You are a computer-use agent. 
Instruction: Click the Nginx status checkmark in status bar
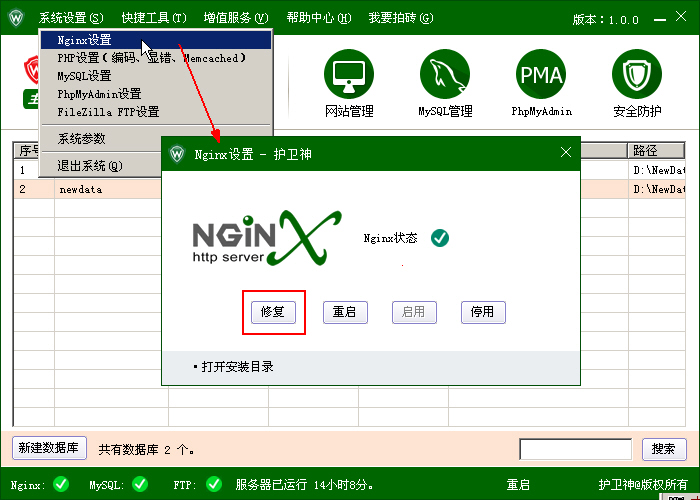(61, 484)
